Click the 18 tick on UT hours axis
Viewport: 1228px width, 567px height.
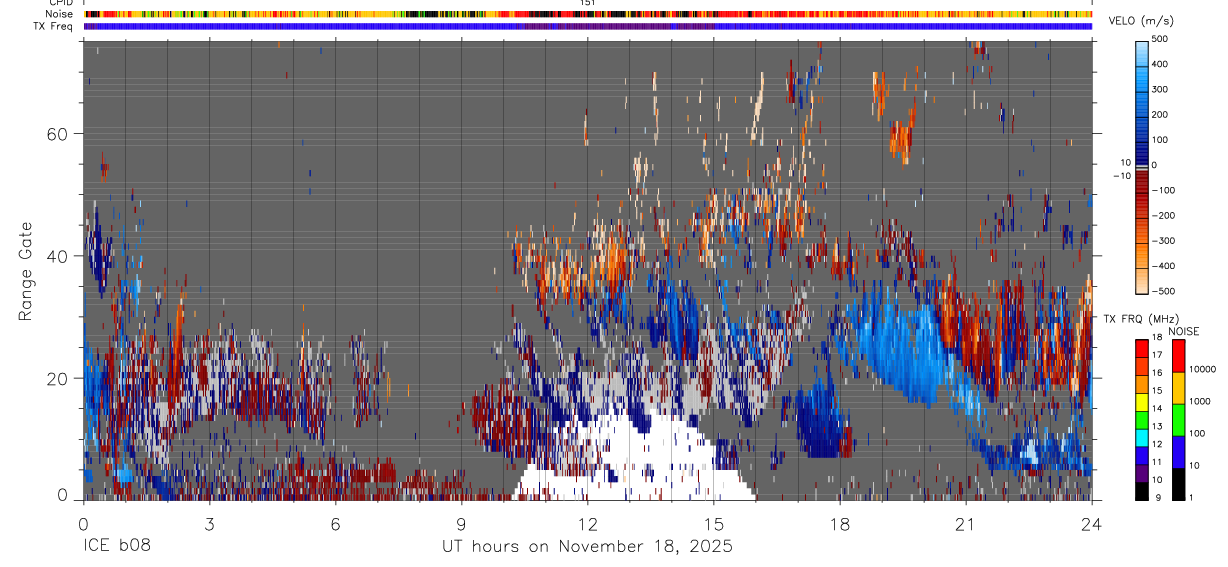(840, 523)
